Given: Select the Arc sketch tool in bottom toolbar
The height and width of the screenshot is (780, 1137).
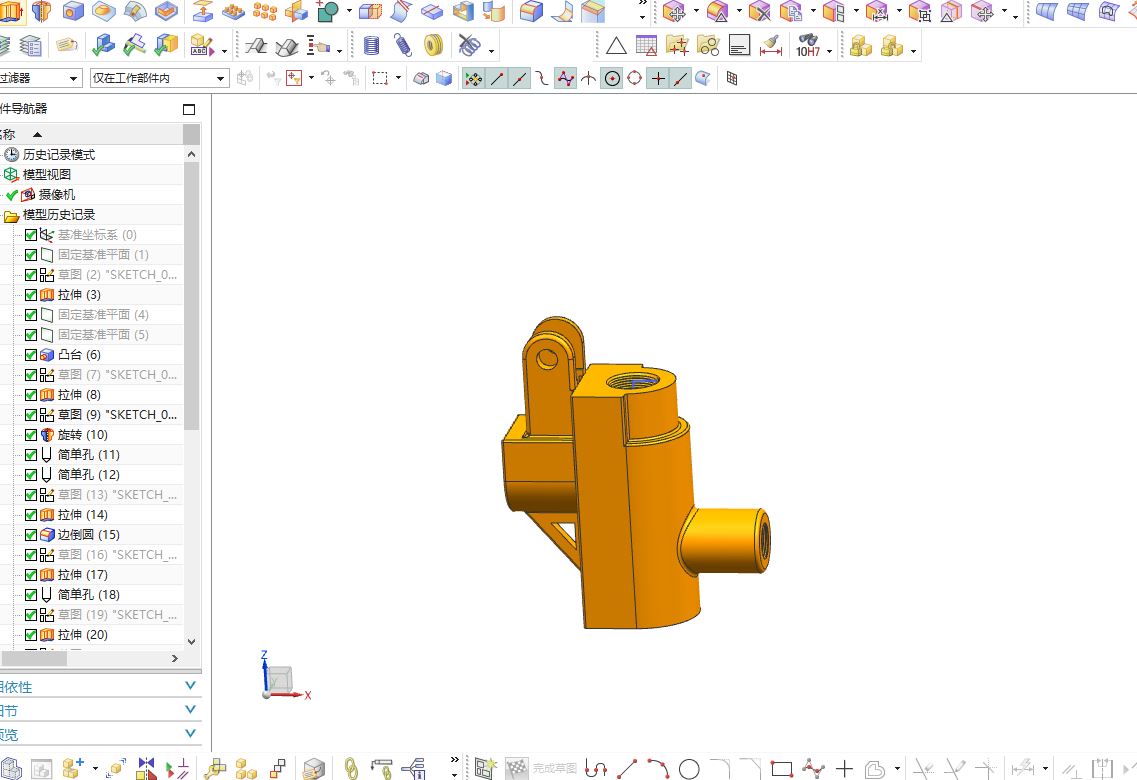Looking at the screenshot, I should pyautogui.click(x=658, y=768).
